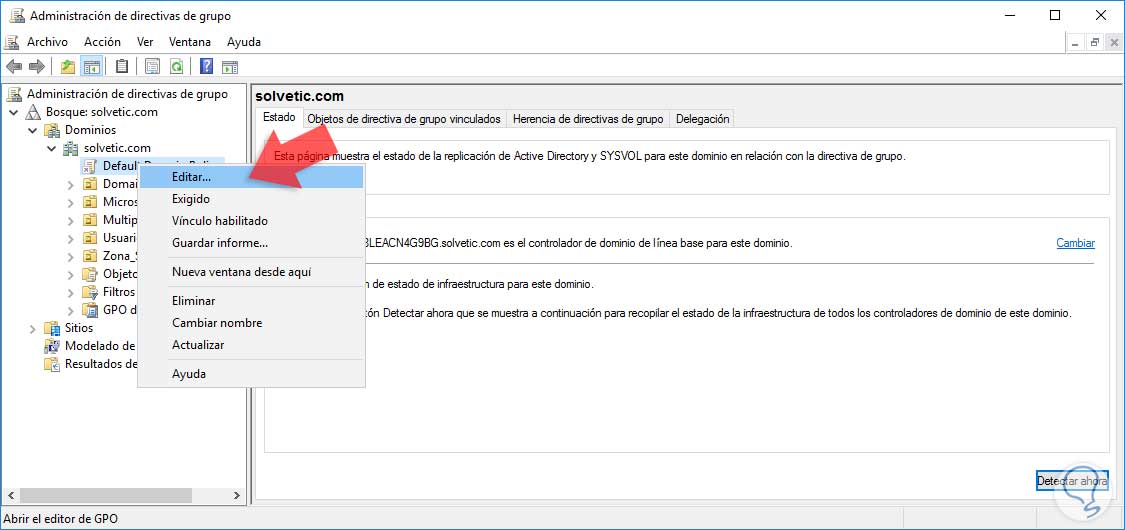The width and height of the screenshot is (1125, 530).
Task: Select Actualizar in the context menu
Action: tap(251, 345)
